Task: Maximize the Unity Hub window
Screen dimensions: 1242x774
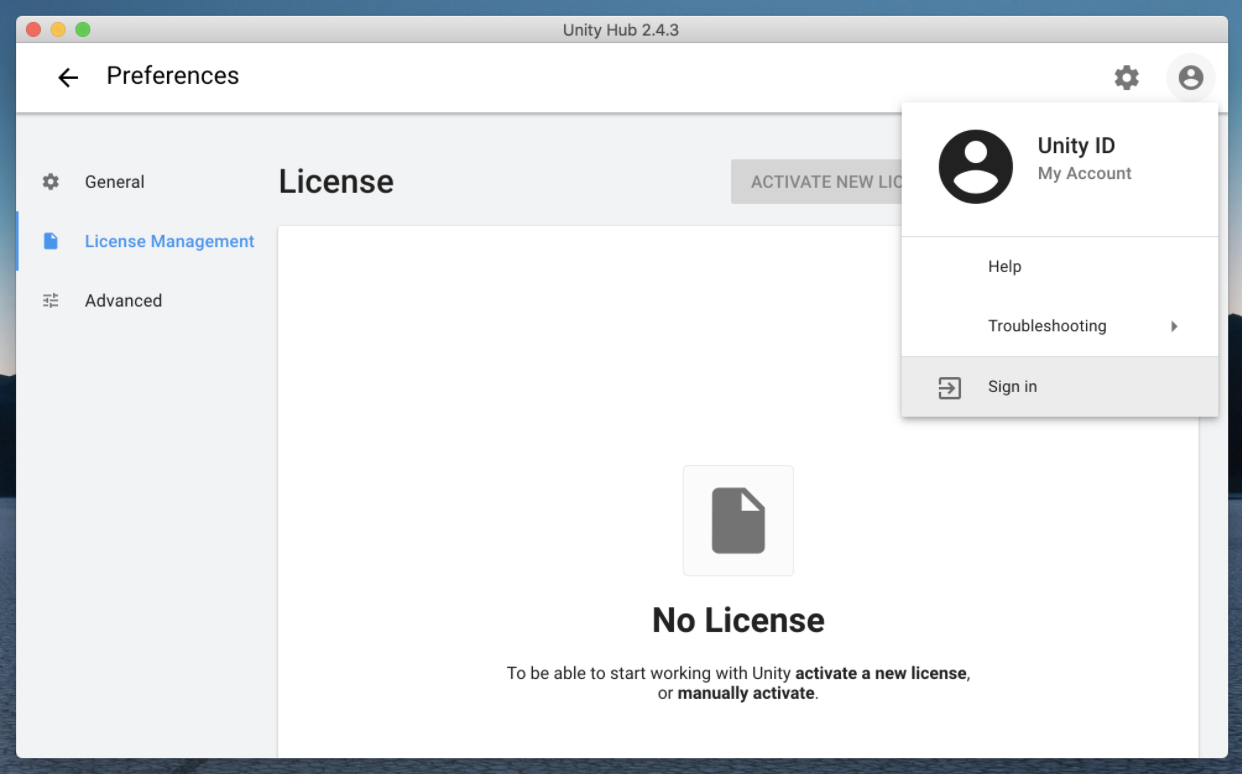Action: tap(83, 30)
